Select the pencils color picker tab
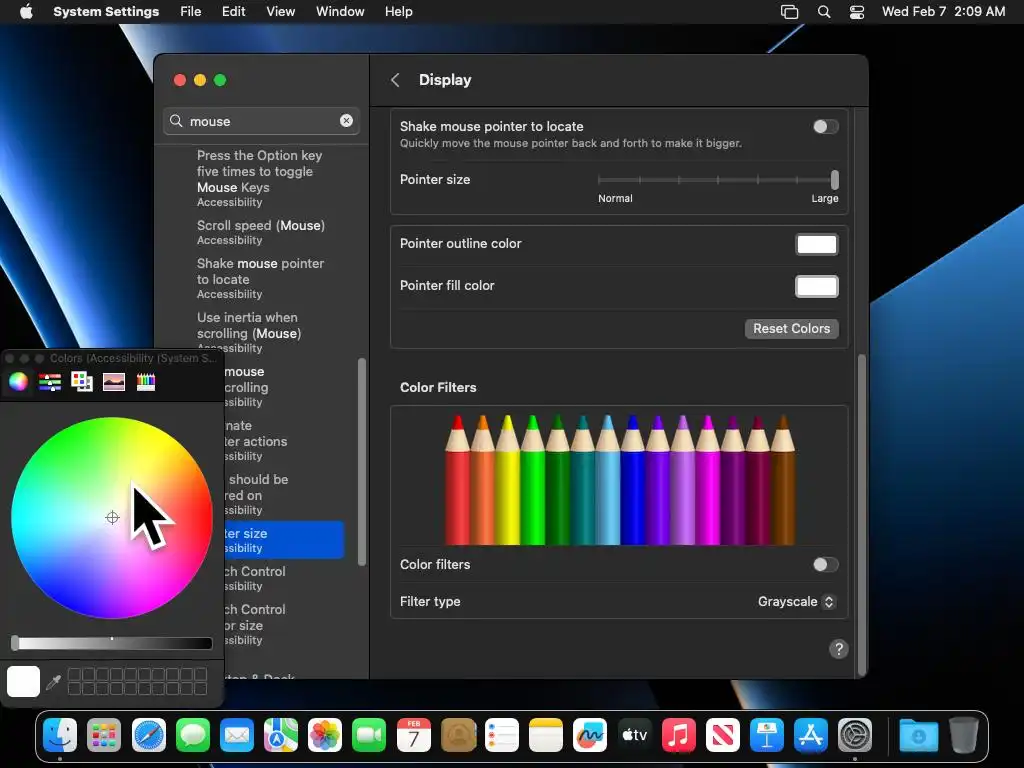The image size is (1024, 768). coord(146,381)
